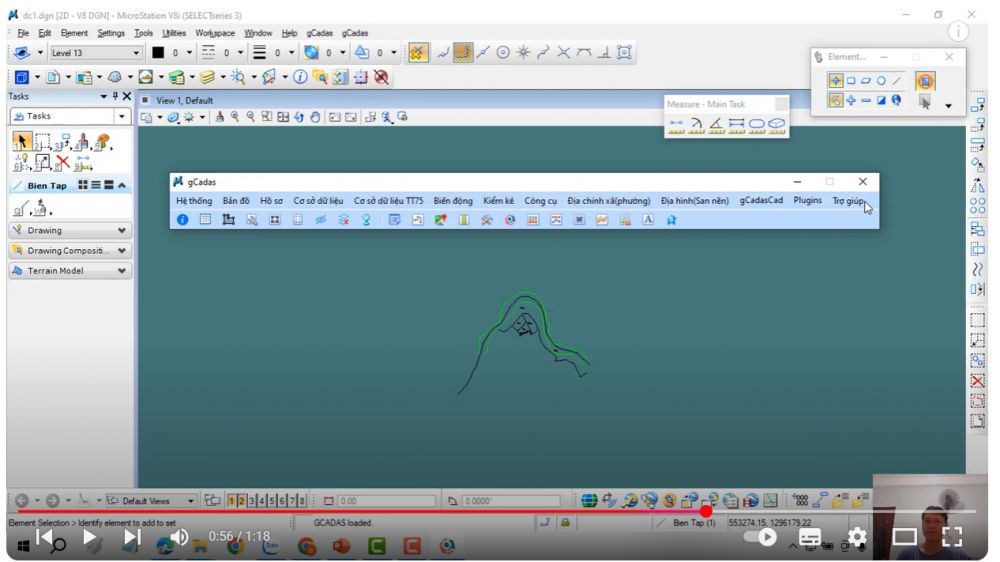Click the lock icon in status bar
Viewport: 1000px width, 562px height.
[x=566, y=522]
